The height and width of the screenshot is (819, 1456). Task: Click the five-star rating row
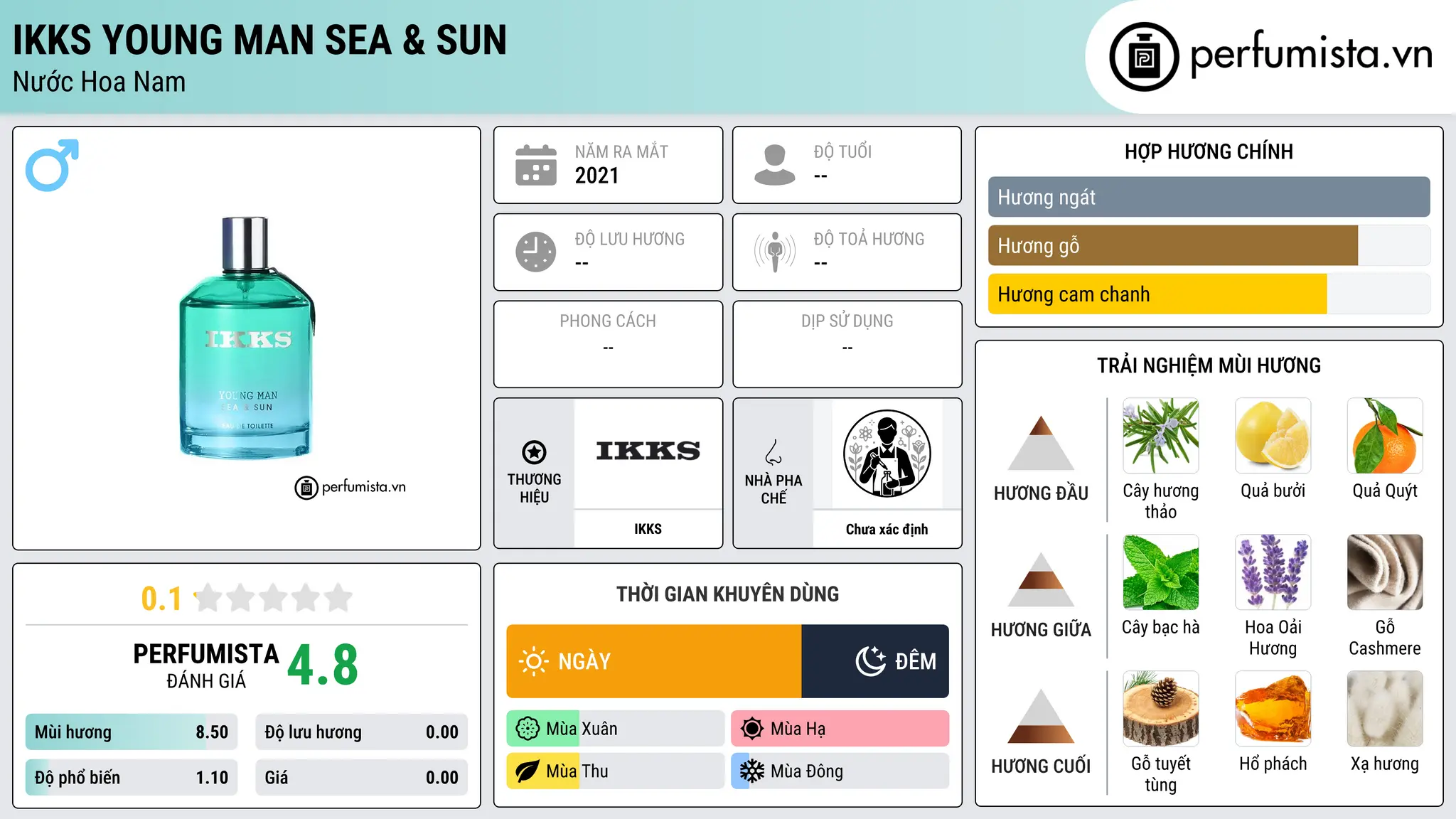coord(274,598)
